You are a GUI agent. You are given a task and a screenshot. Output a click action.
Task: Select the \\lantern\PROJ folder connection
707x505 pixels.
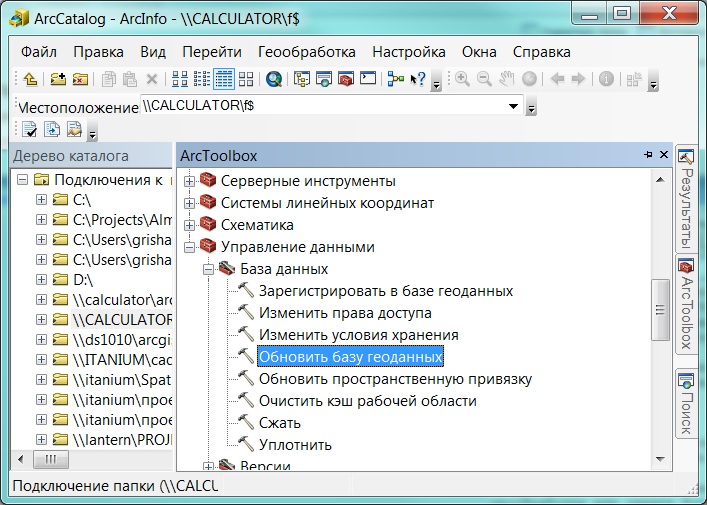pos(122,439)
